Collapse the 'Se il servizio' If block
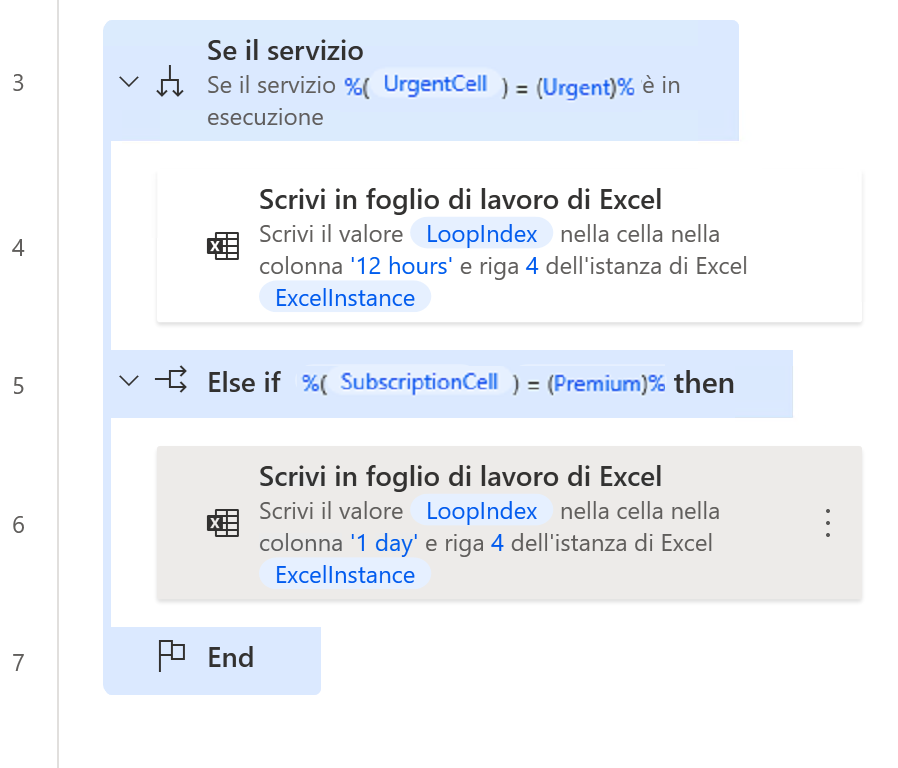 point(128,82)
